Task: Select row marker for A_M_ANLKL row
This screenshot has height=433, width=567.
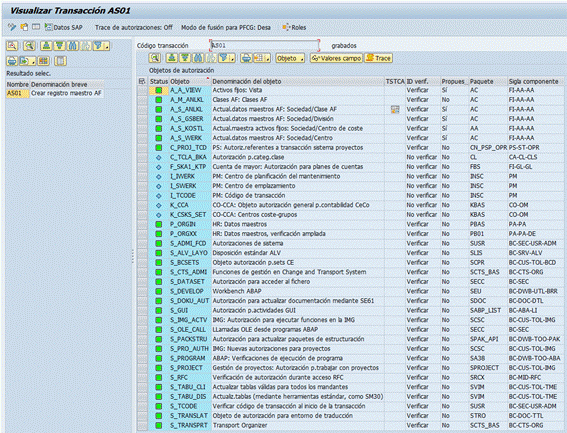Action: pos(142,100)
